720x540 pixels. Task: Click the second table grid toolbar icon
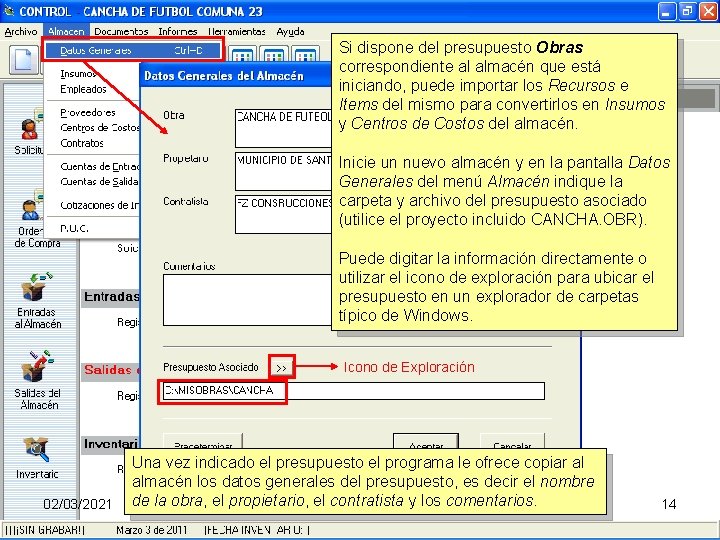[274, 54]
